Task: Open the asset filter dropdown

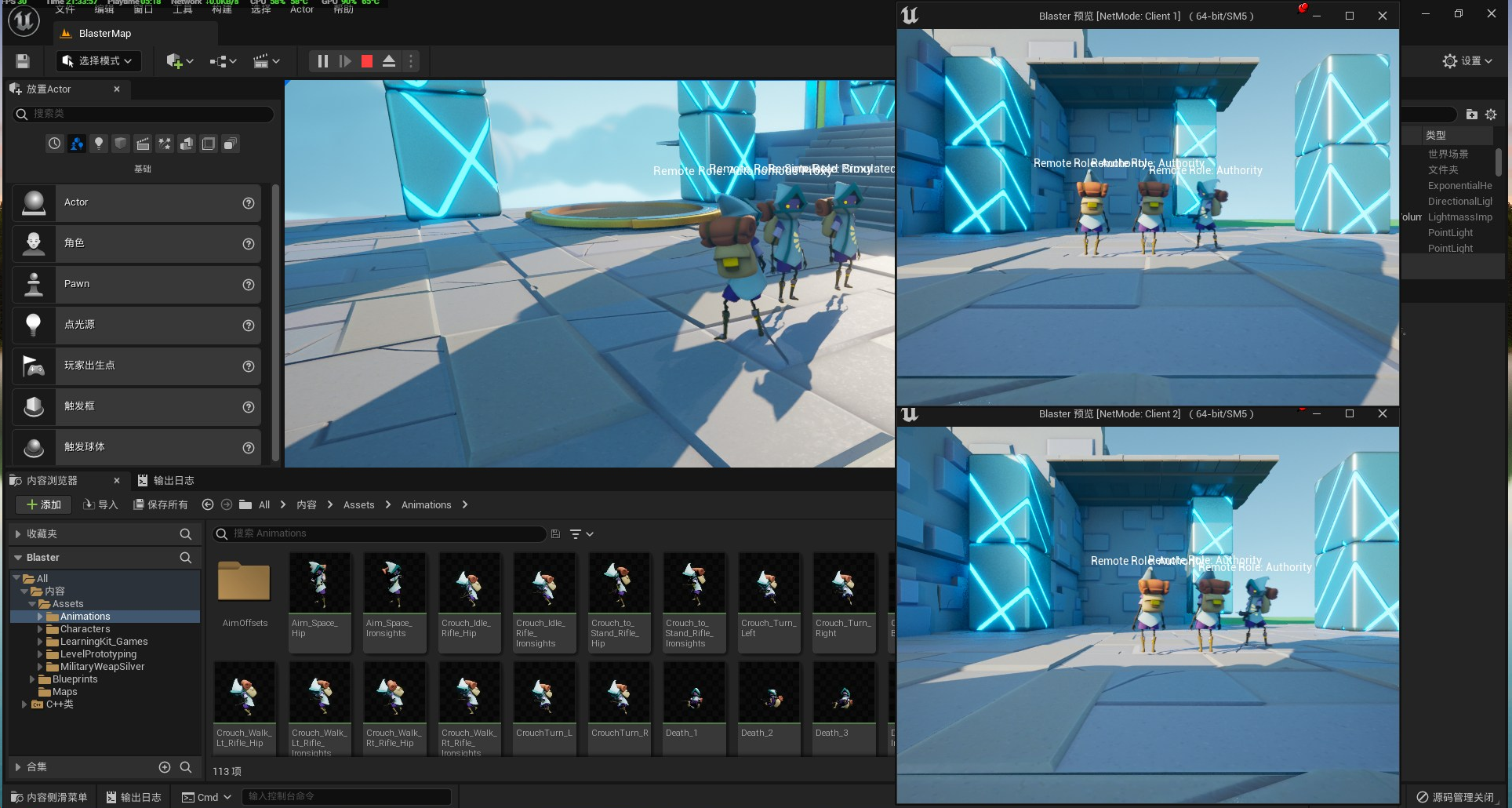Action: (x=581, y=534)
